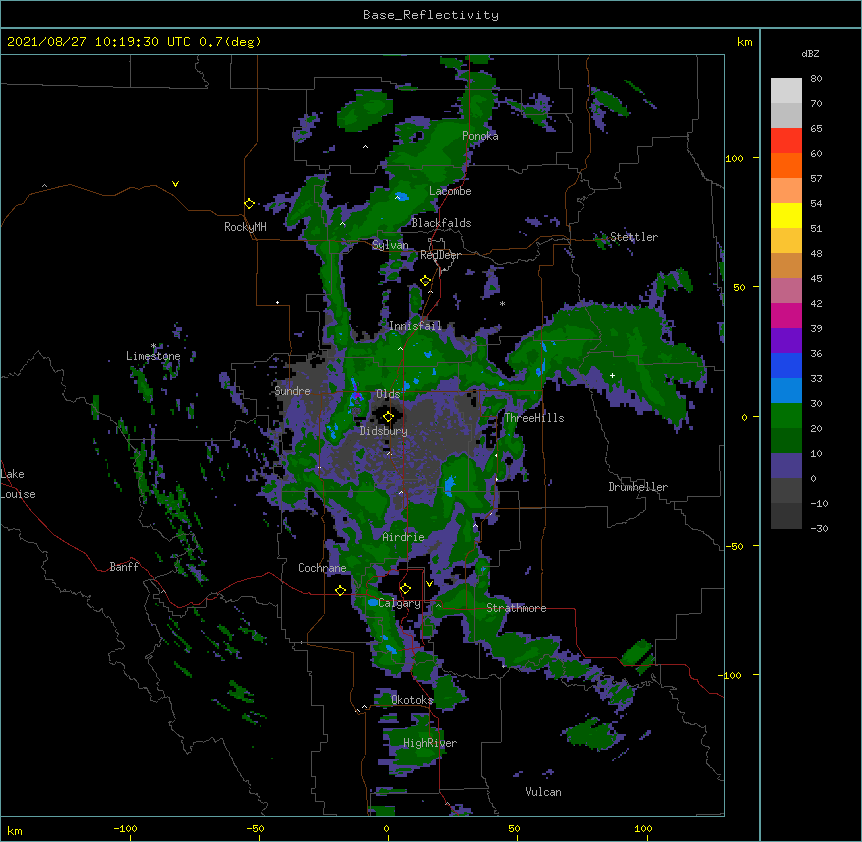This screenshot has height=842, width=862.
Task: Select the red 60-65 dBZ legend swatch
Action: tap(786, 141)
